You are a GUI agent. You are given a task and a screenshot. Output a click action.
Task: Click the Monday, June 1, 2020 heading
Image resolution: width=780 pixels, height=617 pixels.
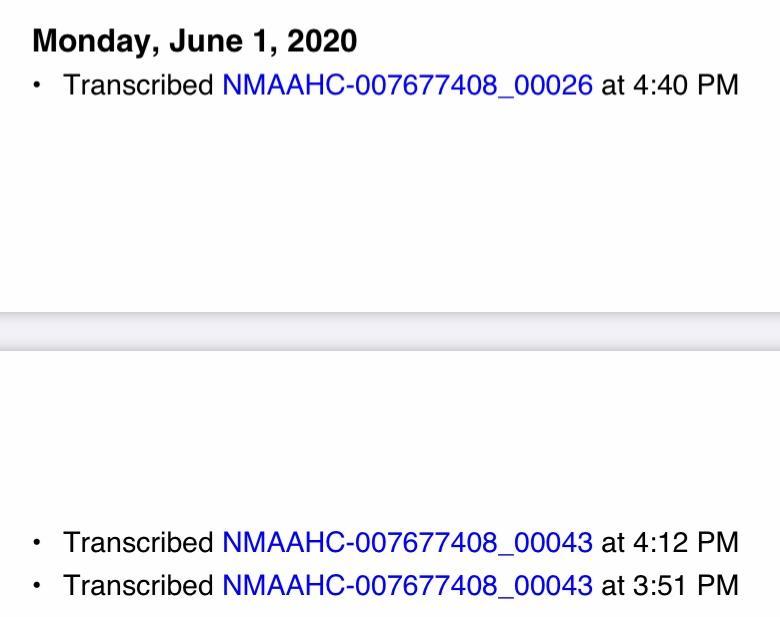(x=194, y=41)
